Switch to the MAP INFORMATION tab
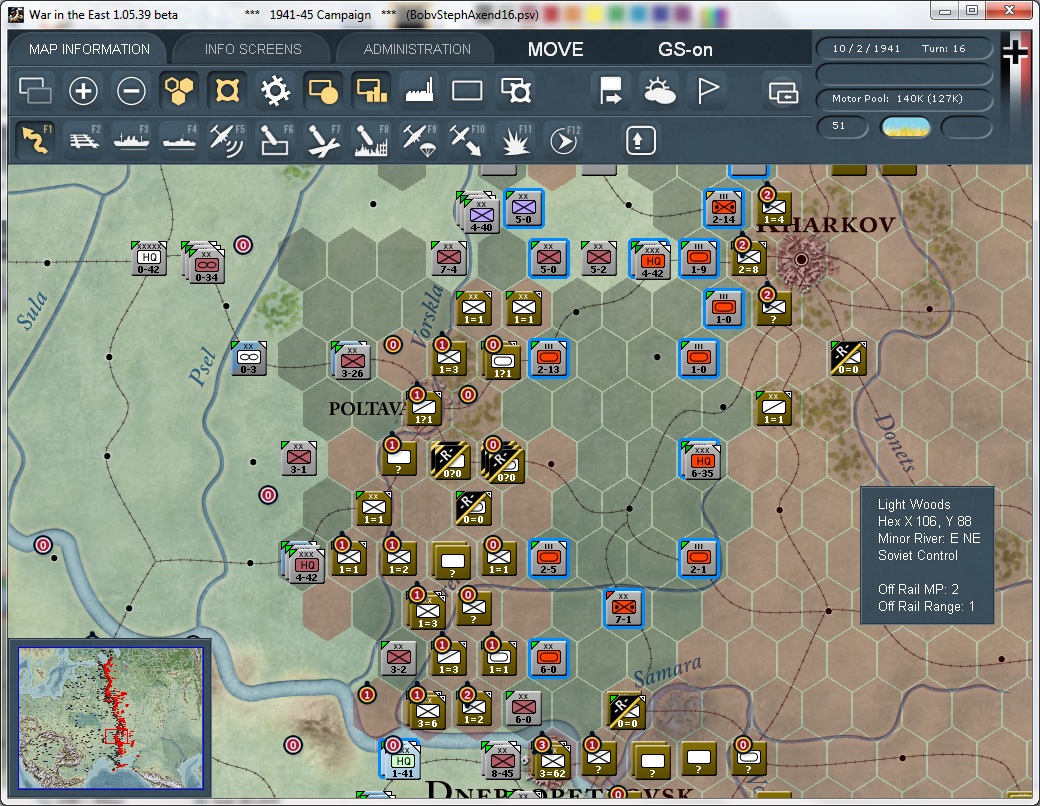The width and height of the screenshot is (1040, 806). tap(90, 49)
